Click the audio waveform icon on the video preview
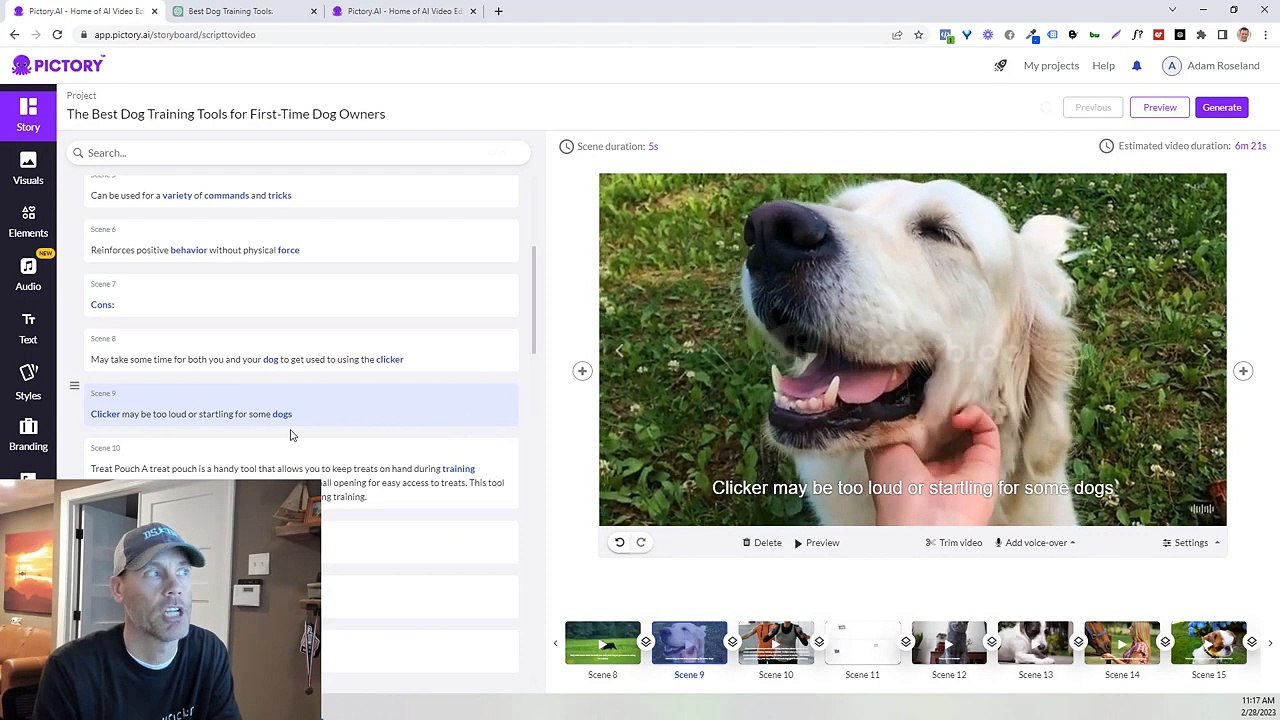Image resolution: width=1280 pixels, height=720 pixels. pyautogui.click(x=1202, y=509)
